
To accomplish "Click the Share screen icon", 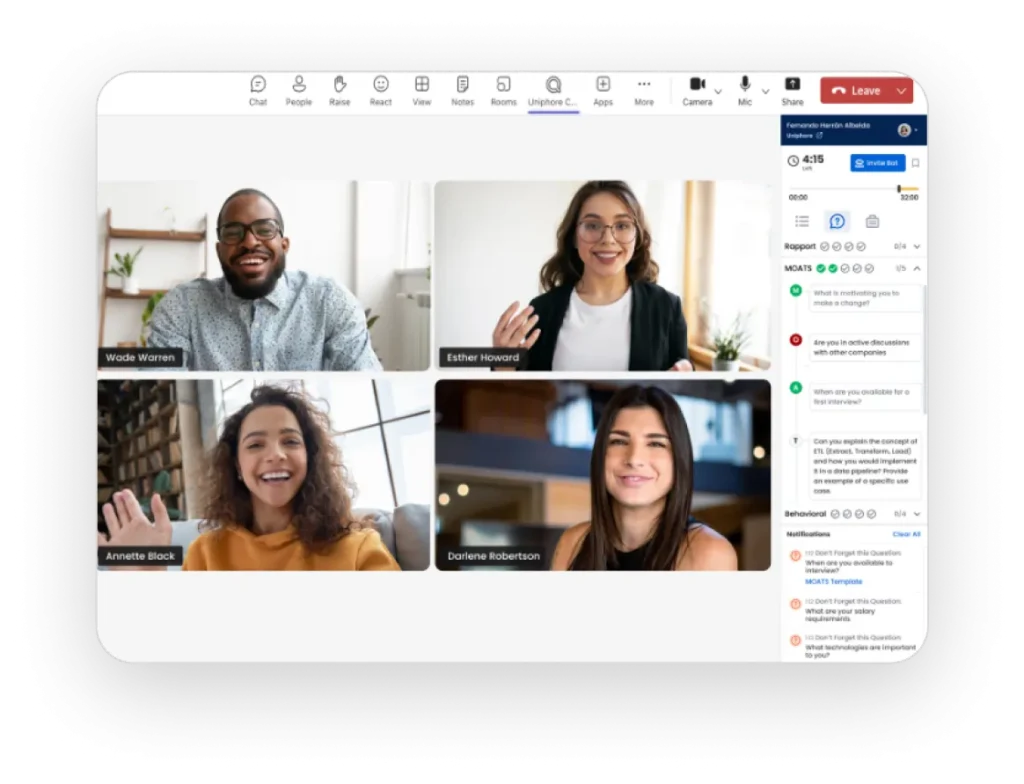I will click(792, 90).
